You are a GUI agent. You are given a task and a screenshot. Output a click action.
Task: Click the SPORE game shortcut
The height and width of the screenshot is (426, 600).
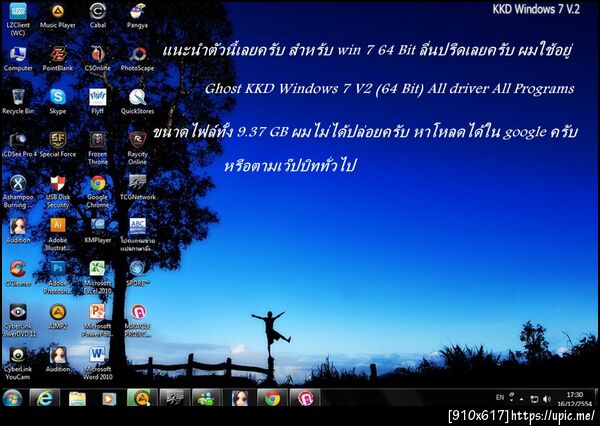[137, 274]
